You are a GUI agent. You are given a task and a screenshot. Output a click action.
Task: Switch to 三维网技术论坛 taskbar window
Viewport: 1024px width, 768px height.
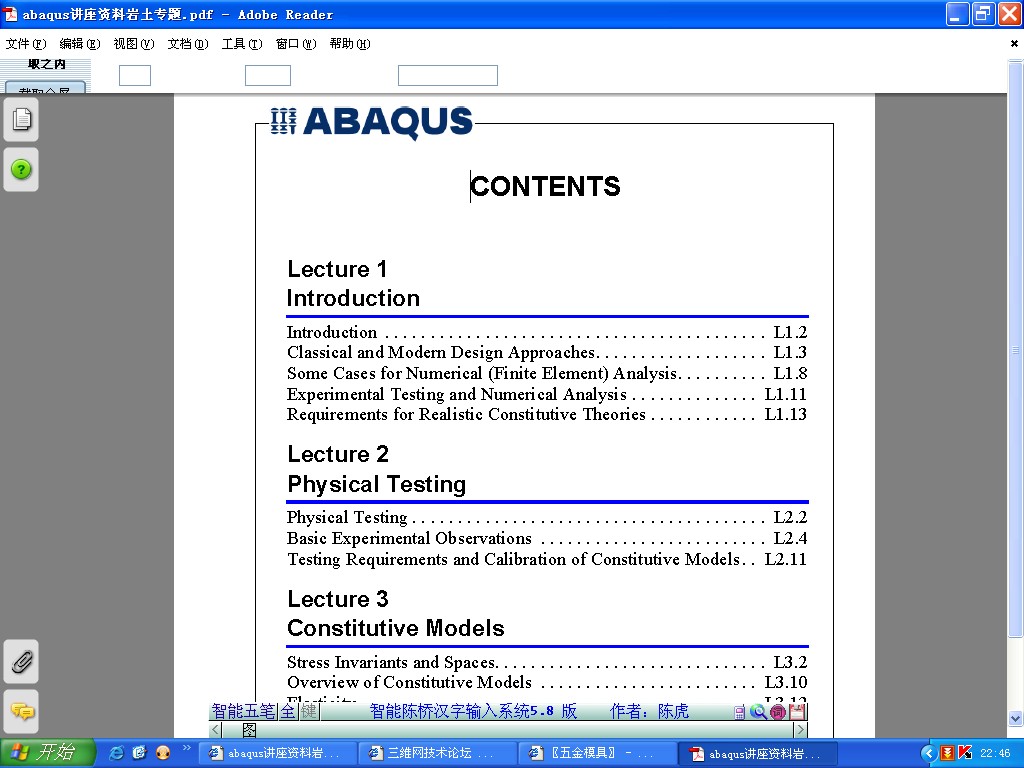(x=438, y=753)
